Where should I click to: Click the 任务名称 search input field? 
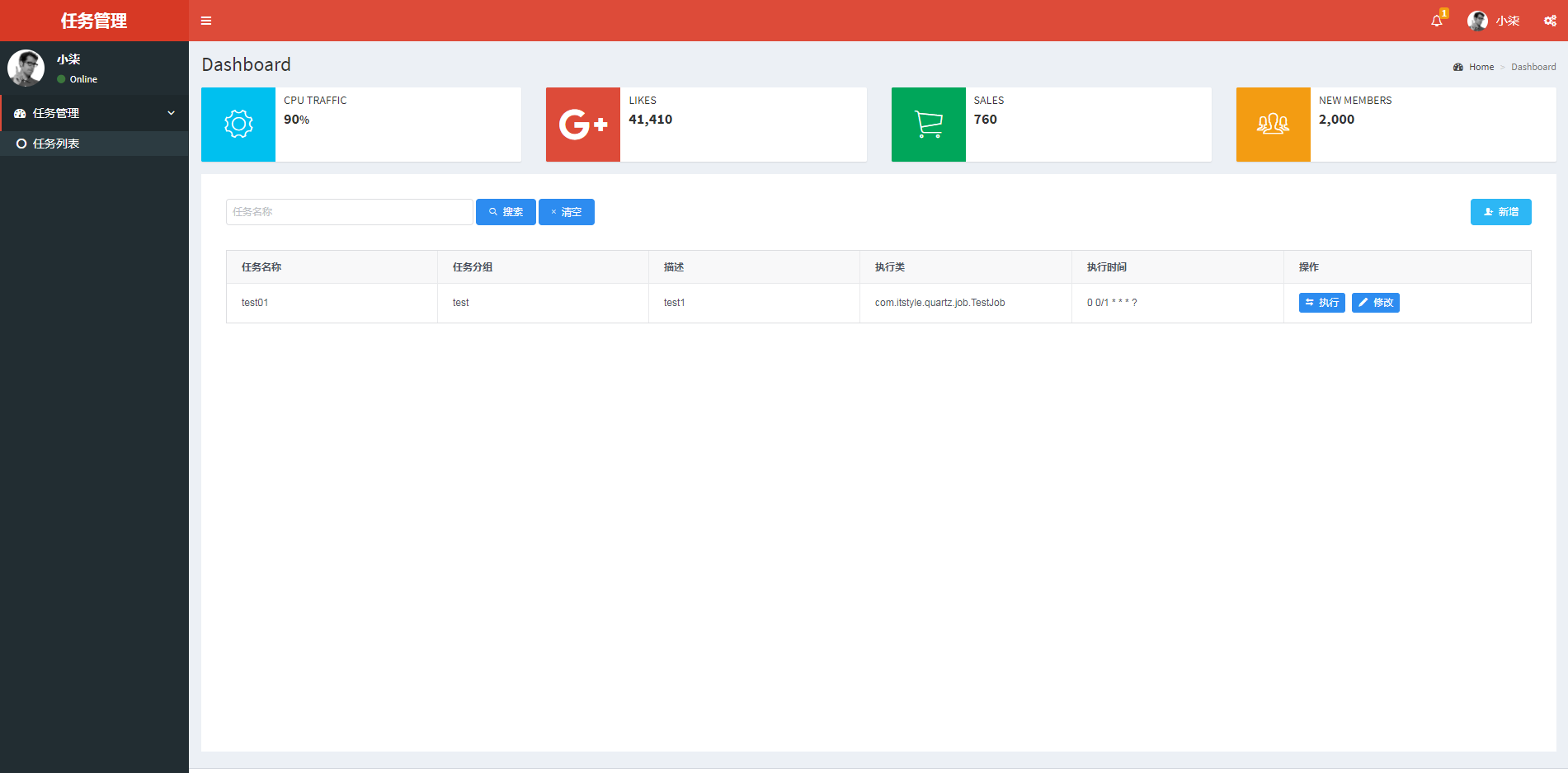[x=349, y=212]
